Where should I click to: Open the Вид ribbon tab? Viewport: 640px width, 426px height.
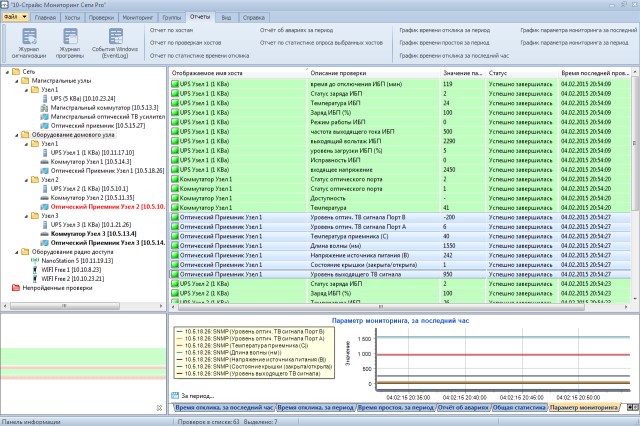226,18
